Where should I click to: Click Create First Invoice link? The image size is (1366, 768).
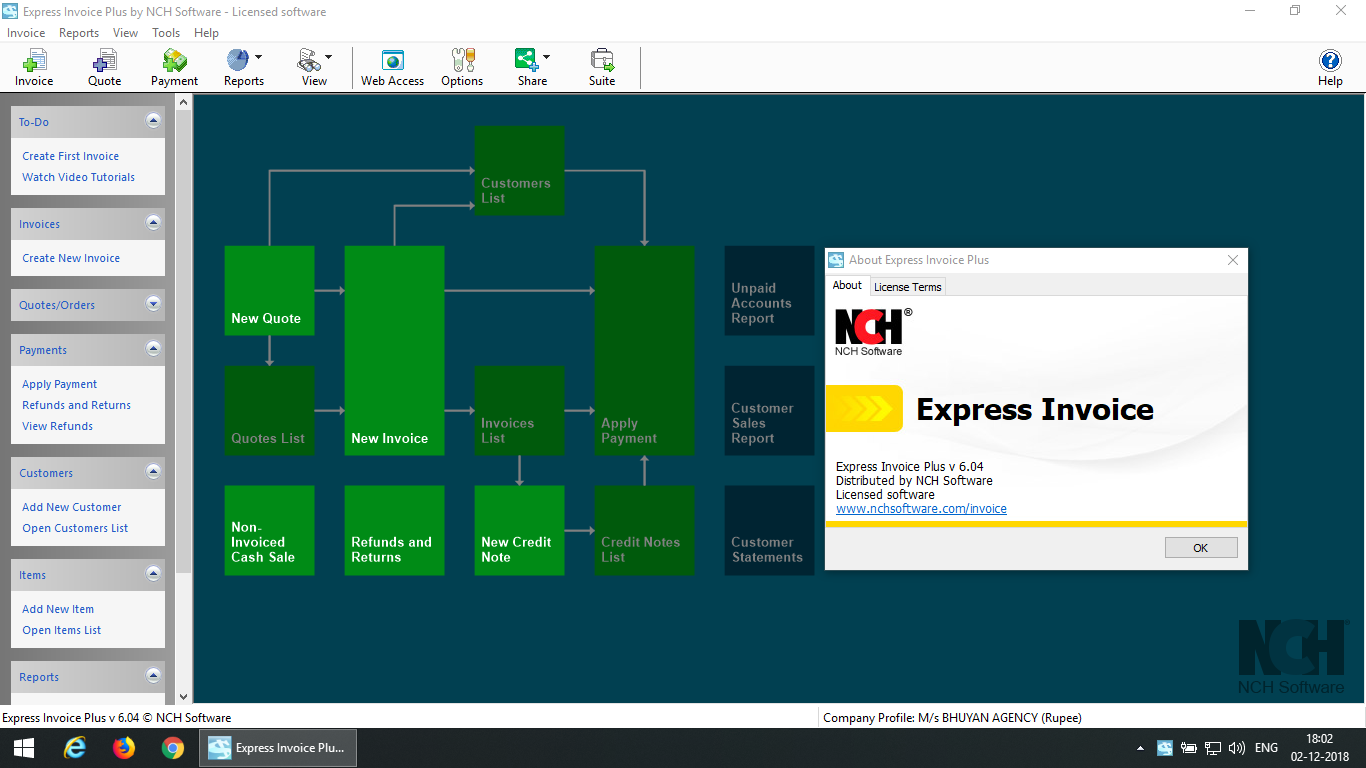pyautogui.click(x=71, y=156)
